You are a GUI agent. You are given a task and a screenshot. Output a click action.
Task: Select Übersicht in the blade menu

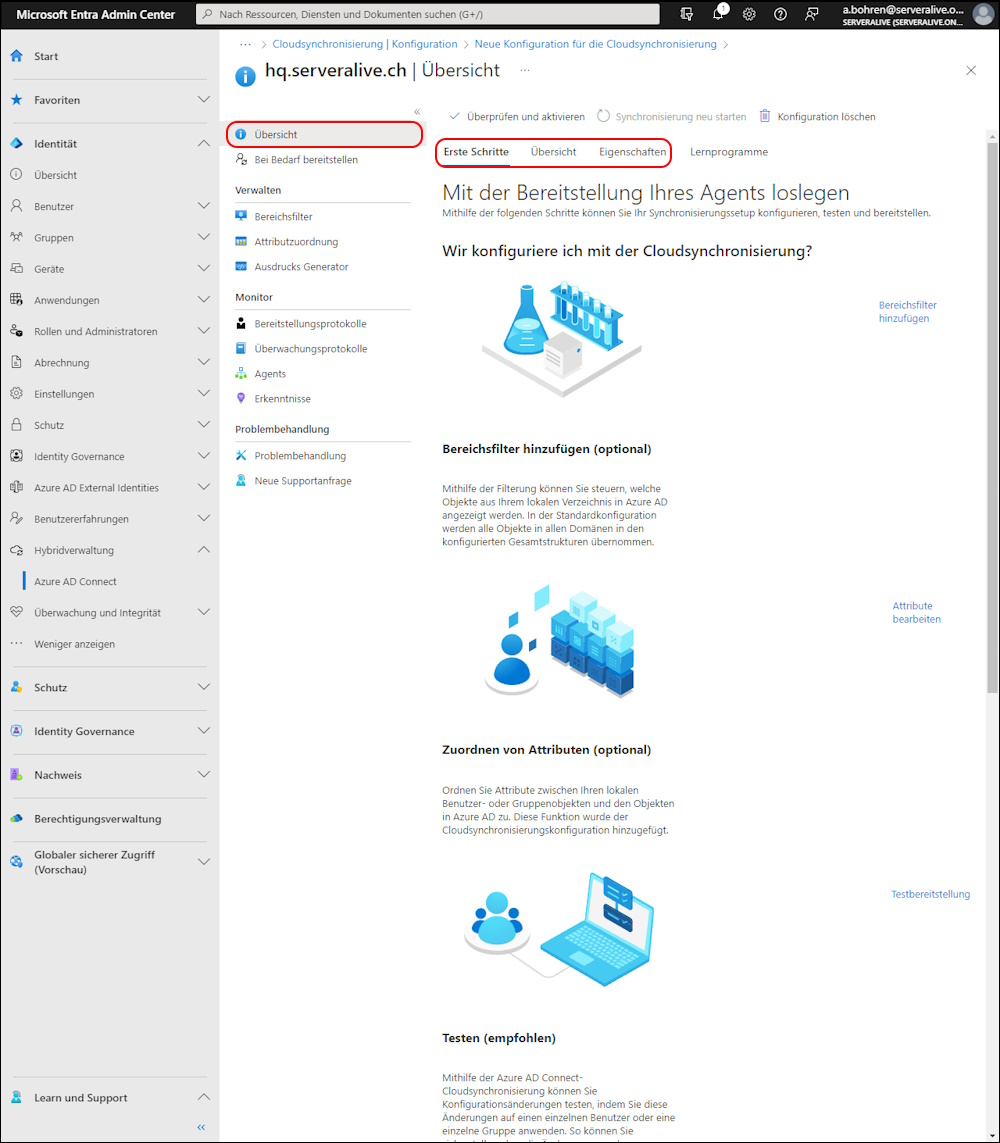click(x=324, y=135)
